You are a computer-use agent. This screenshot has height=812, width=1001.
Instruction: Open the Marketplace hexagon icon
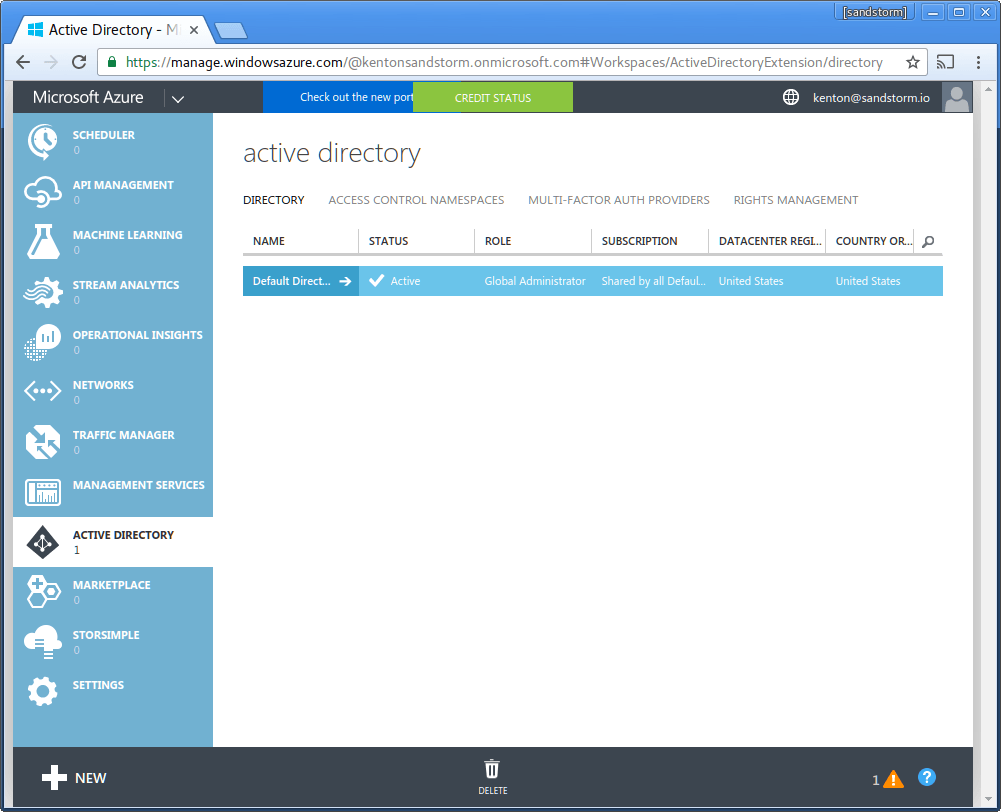[x=43, y=592]
